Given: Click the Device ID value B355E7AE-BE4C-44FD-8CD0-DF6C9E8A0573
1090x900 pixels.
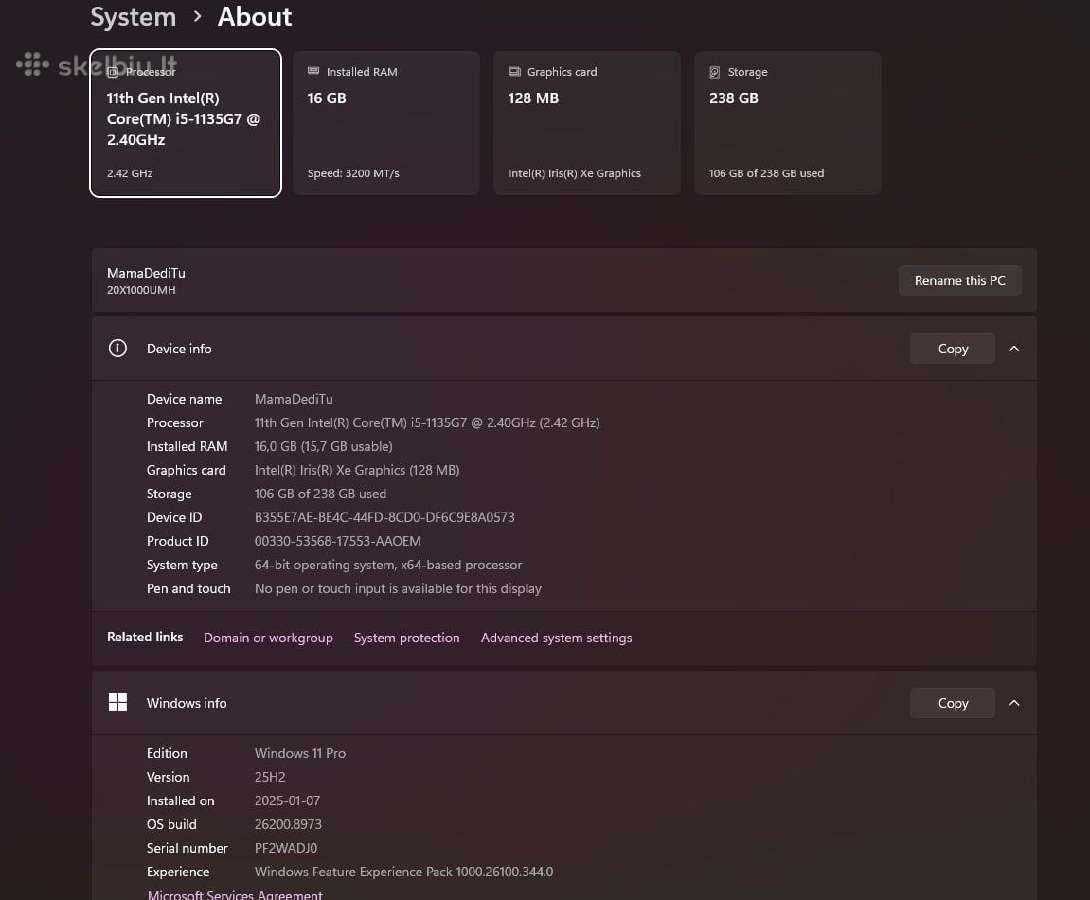Looking at the screenshot, I should pos(384,517).
